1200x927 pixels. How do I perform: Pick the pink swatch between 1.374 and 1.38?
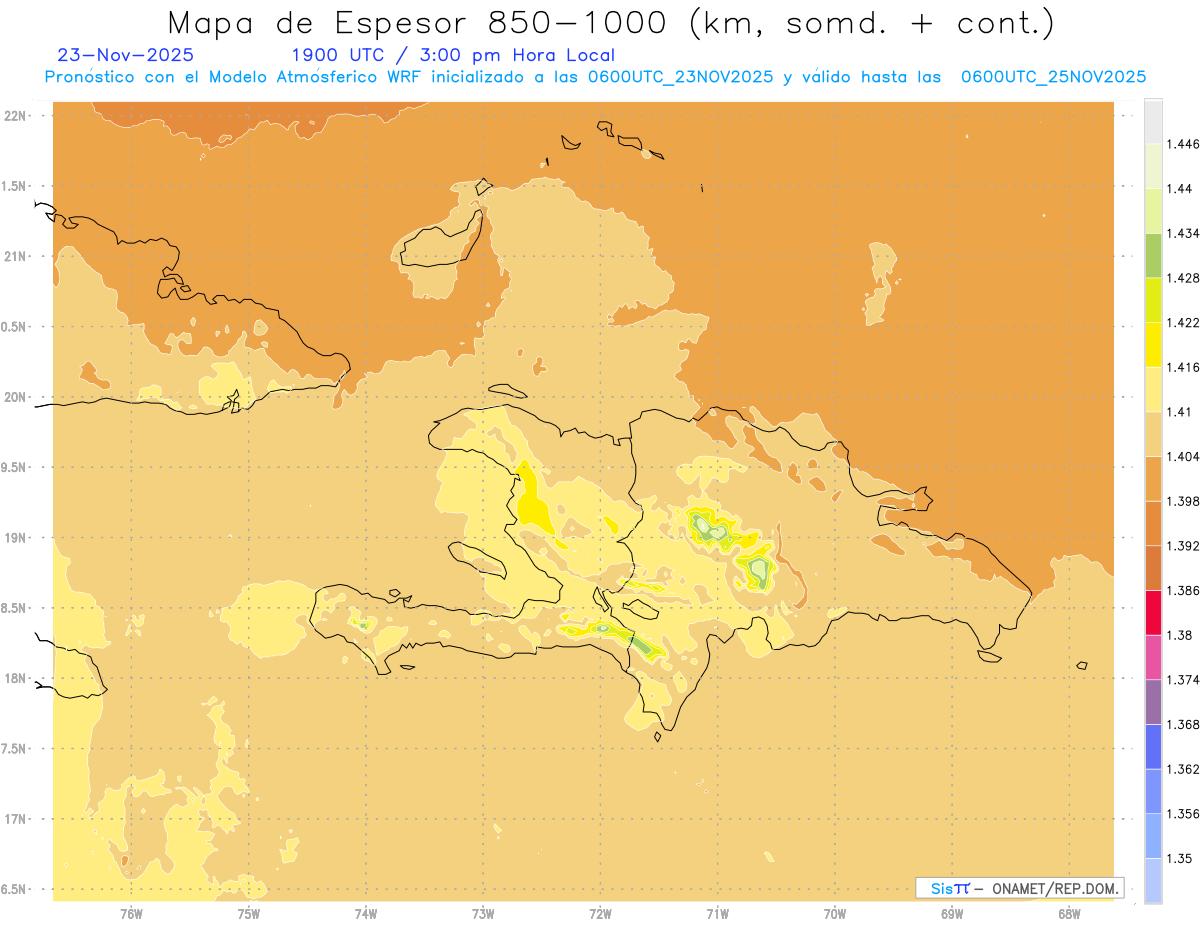pos(1153,657)
